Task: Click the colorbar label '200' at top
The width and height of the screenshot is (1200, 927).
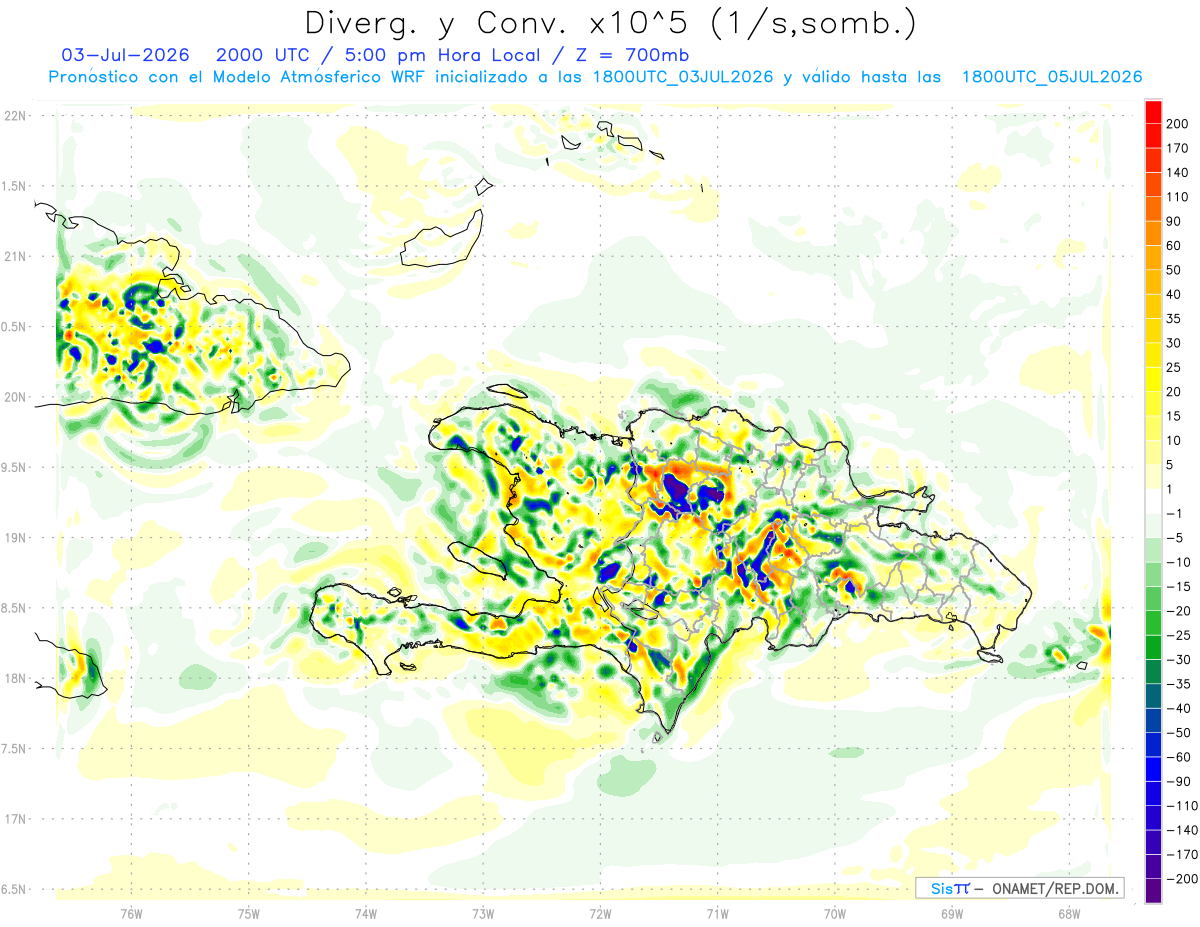Action: pos(1177,124)
